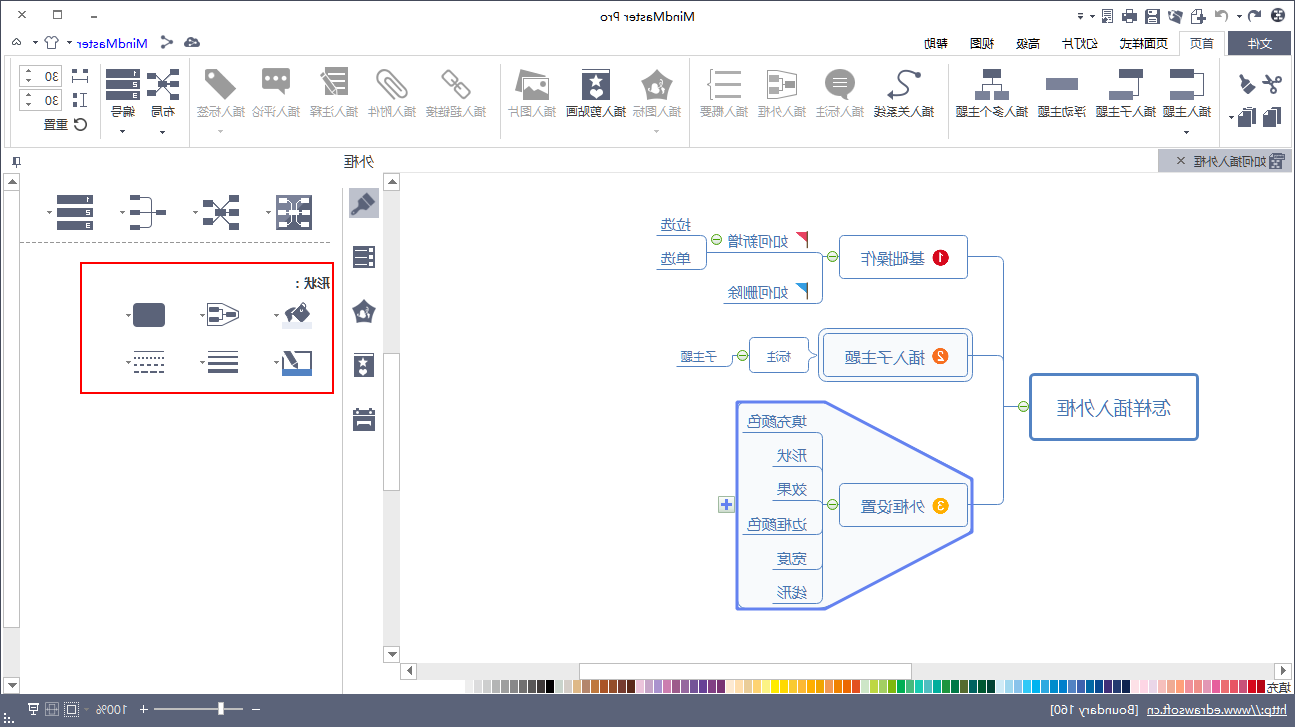Click the 重置 (reset) button

(67, 125)
